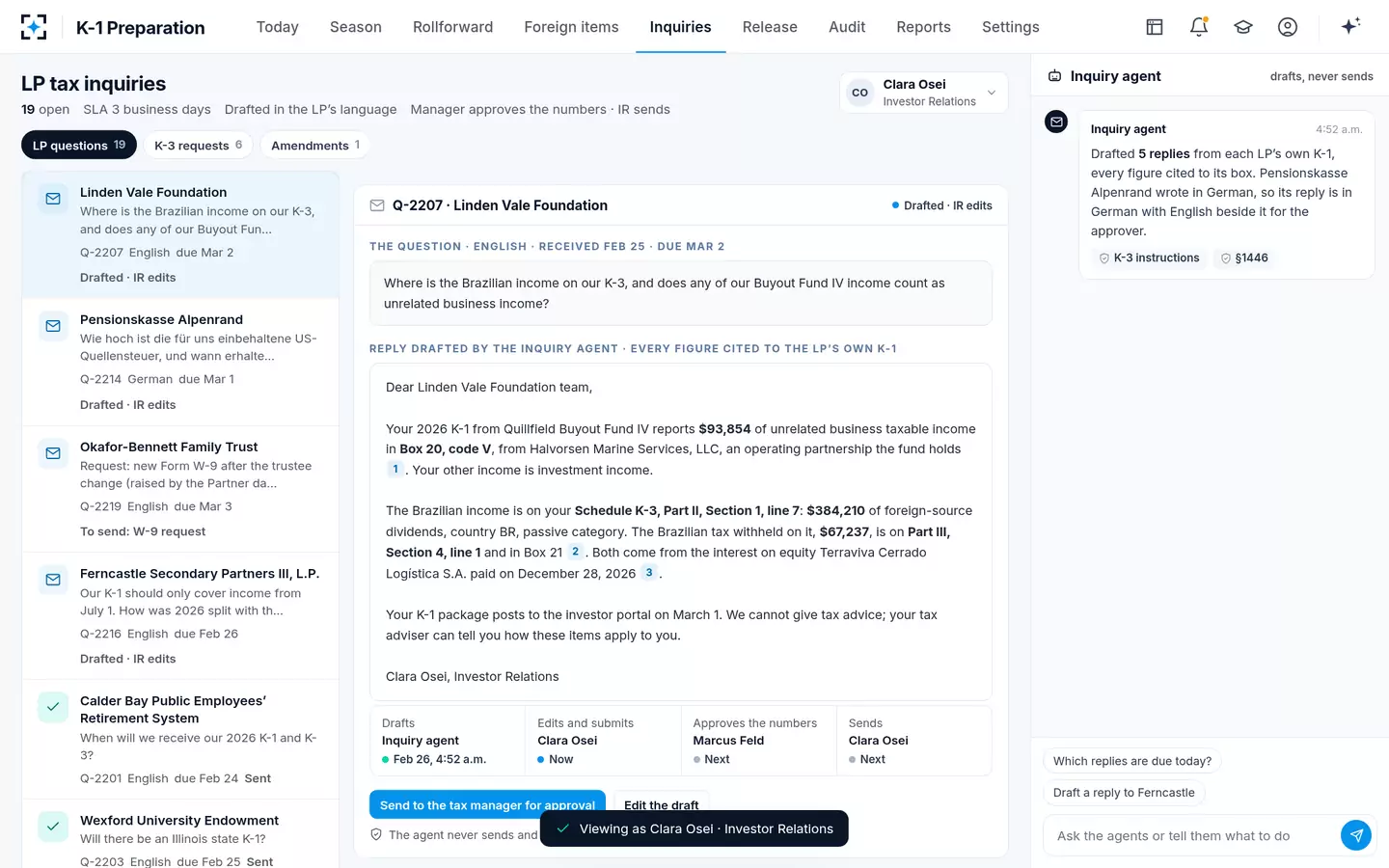1389x868 pixels.
Task: Click the mail icon for Okafor-Bennett Family Trust
Action: [x=53, y=453]
